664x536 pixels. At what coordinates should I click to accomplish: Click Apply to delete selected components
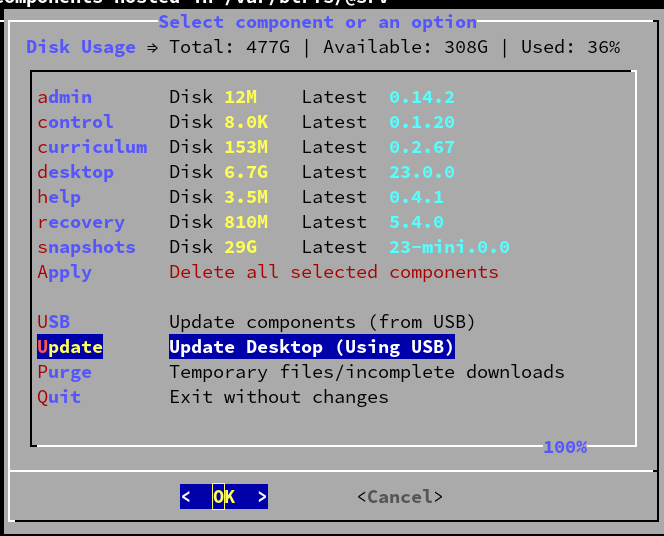pyautogui.click(x=65, y=272)
